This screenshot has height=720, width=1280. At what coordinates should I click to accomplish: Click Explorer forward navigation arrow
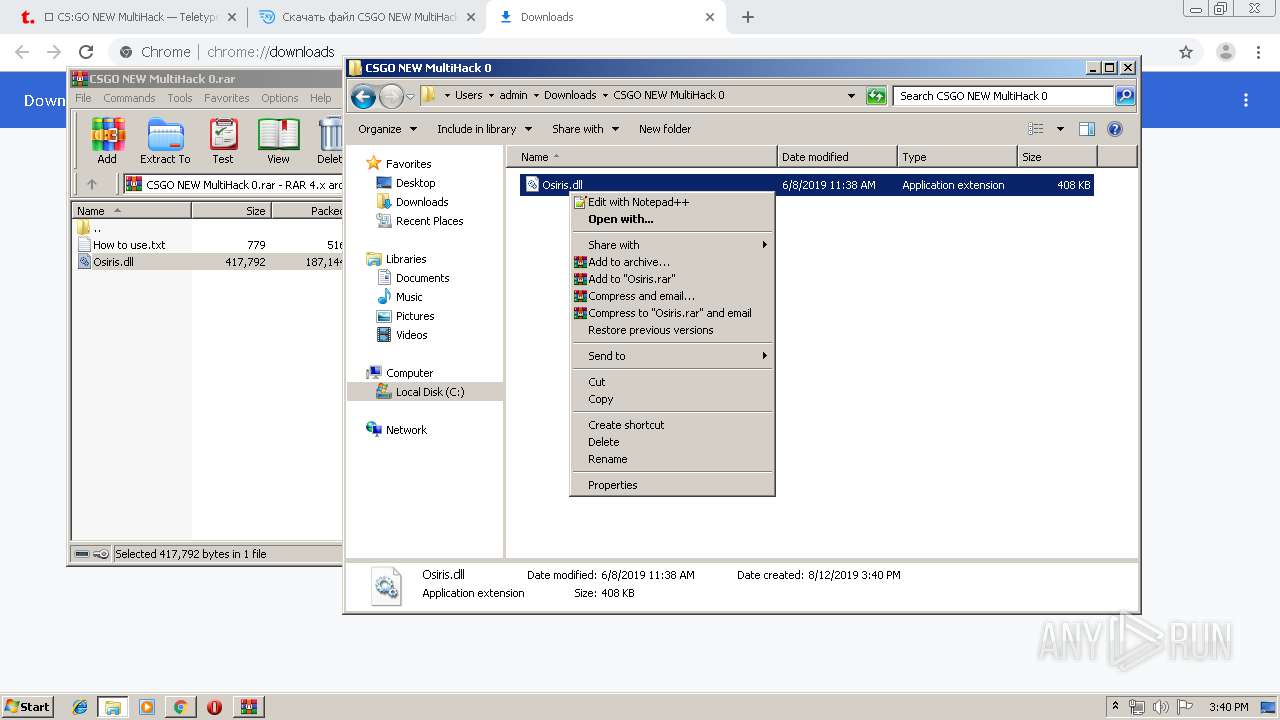point(391,96)
